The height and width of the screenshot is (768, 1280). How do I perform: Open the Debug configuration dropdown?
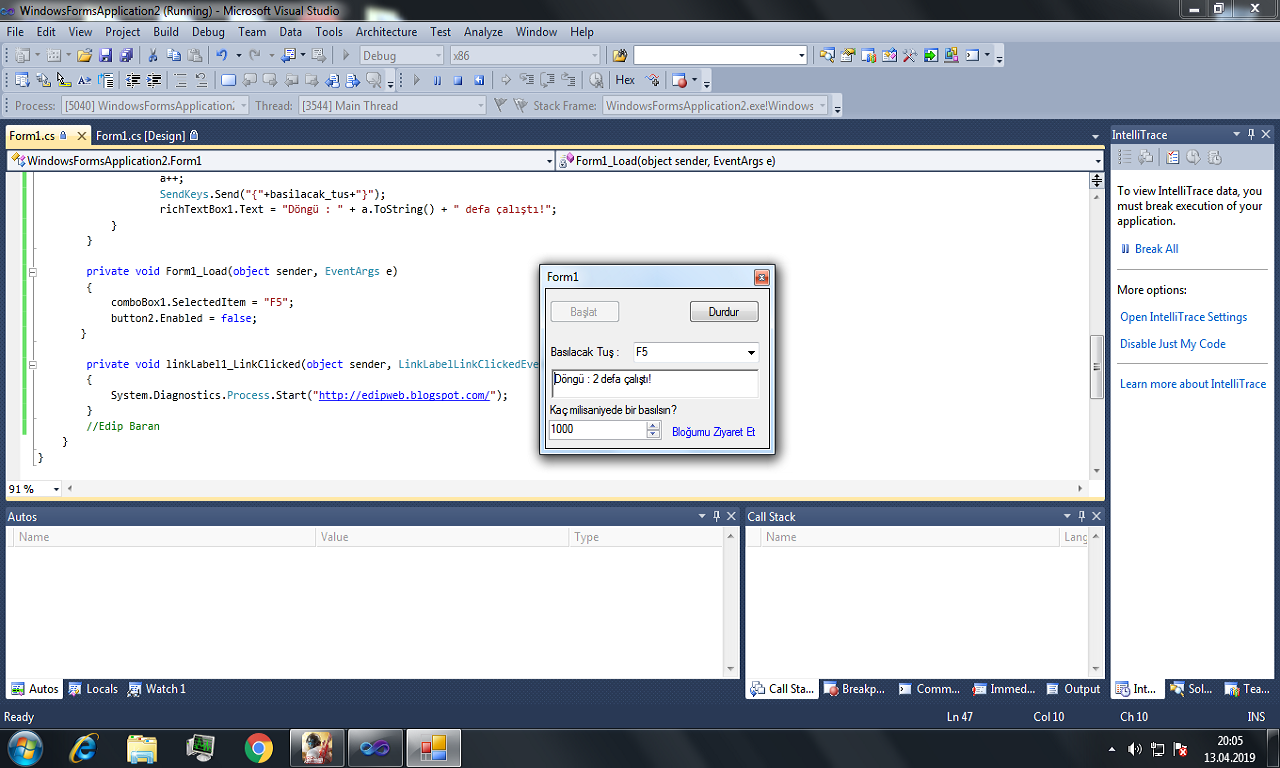(436, 56)
